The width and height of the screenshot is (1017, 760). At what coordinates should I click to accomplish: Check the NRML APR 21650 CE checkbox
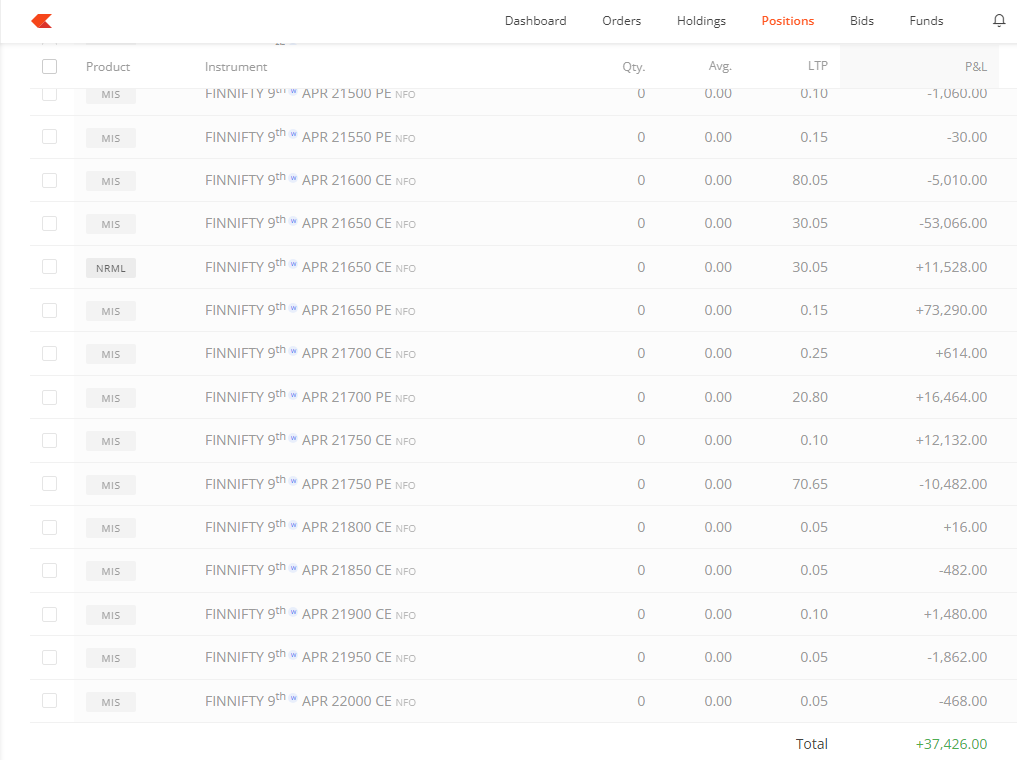pyautogui.click(x=49, y=267)
